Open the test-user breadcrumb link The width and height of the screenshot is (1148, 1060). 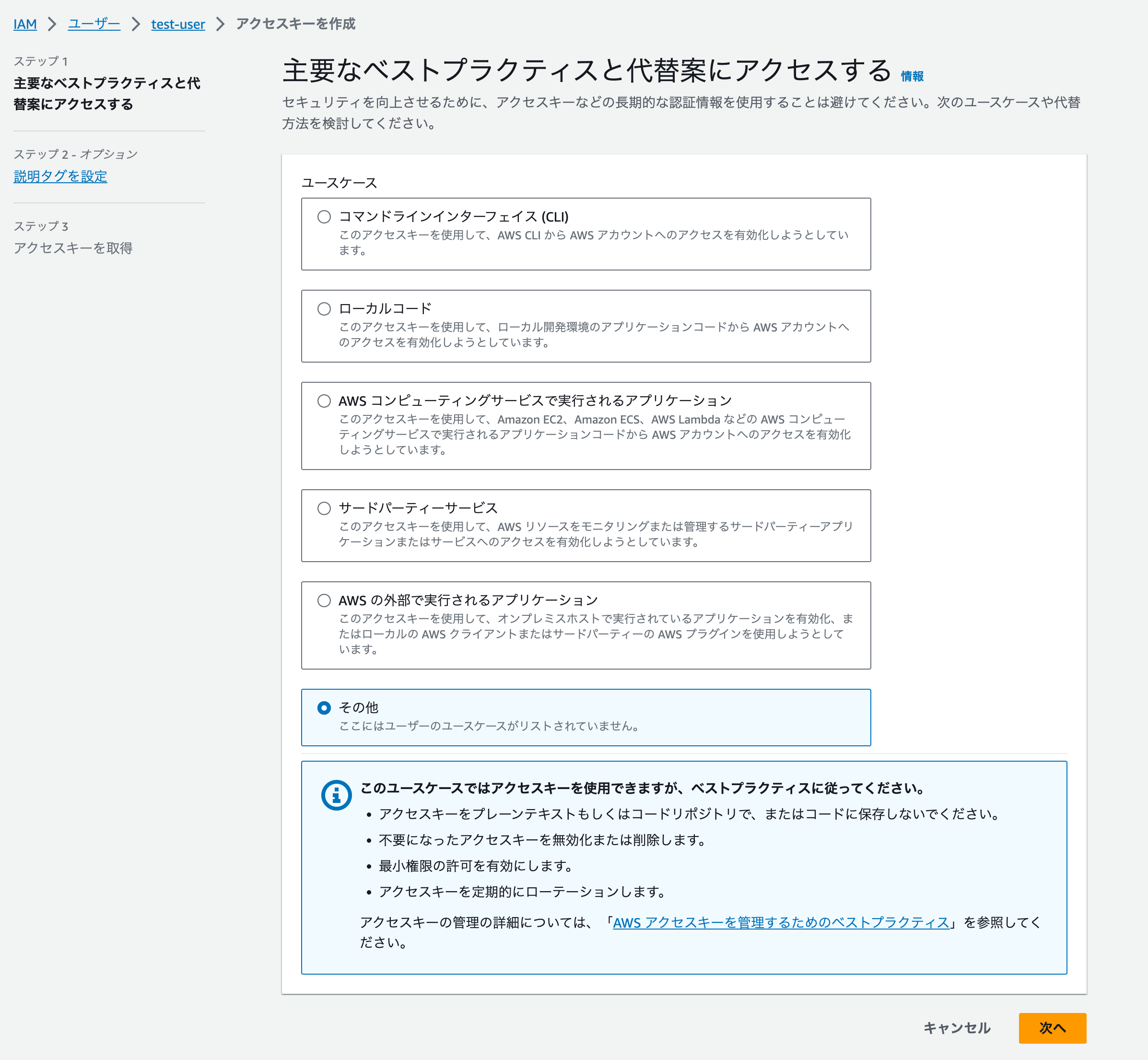click(x=178, y=24)
